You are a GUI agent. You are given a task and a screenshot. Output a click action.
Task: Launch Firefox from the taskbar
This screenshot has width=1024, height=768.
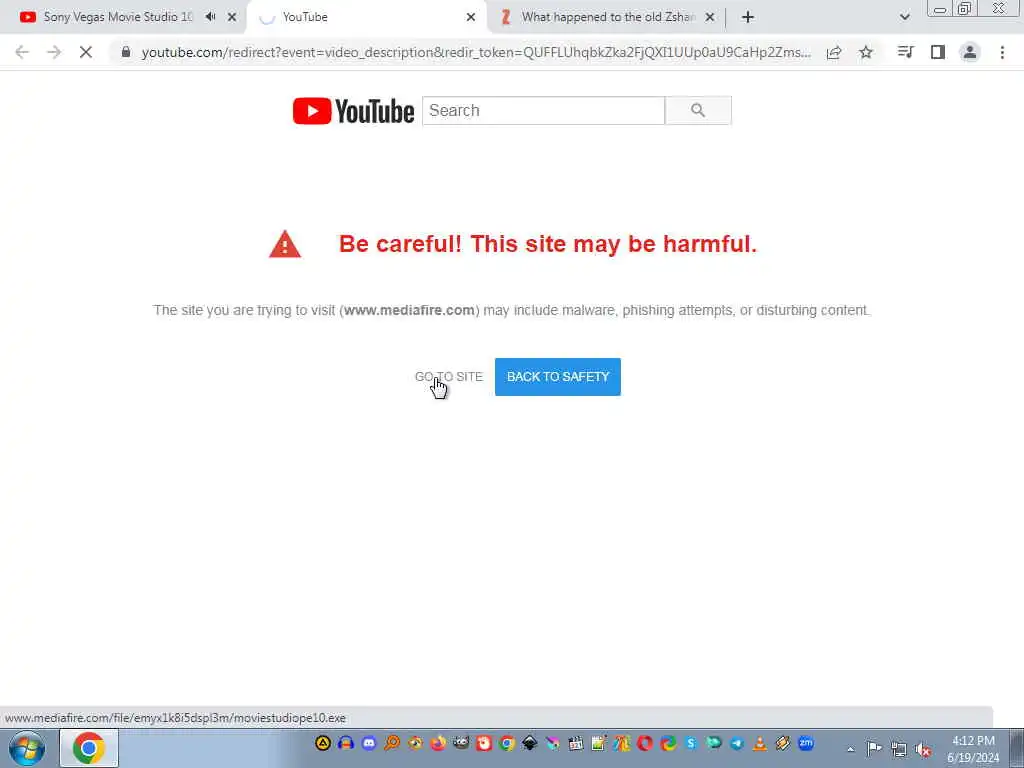[x=438, y=743]
